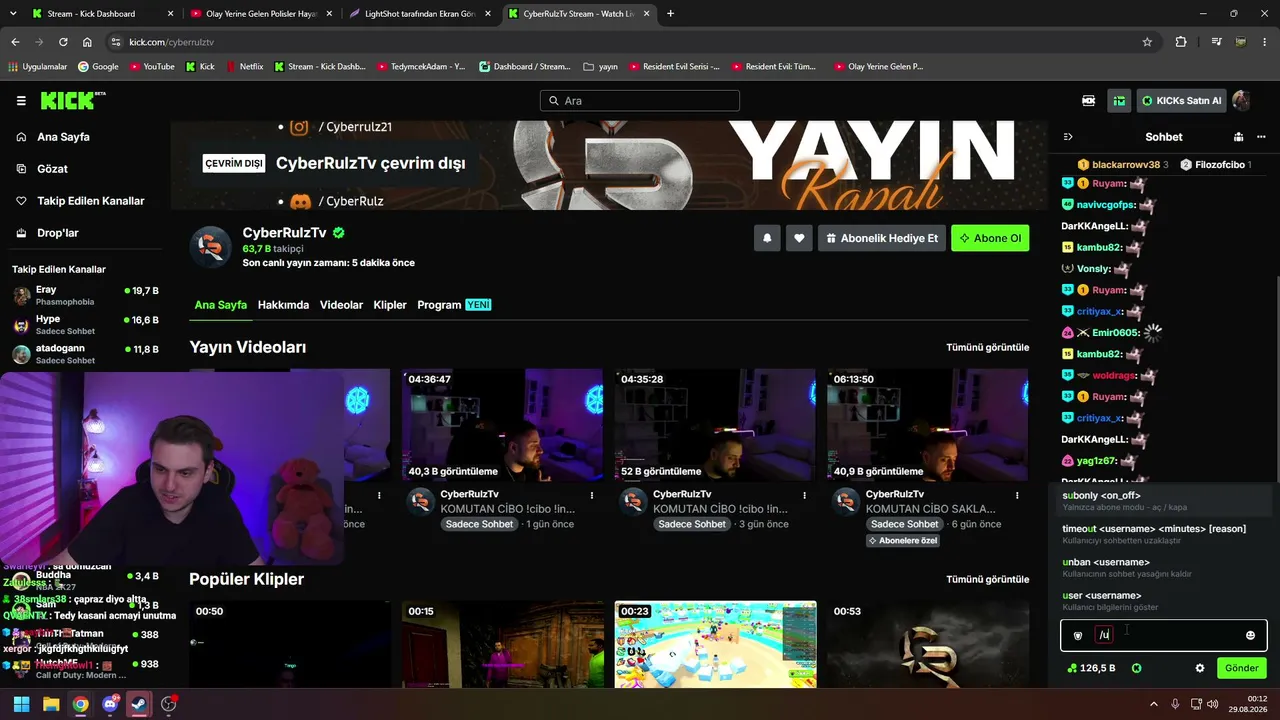Image resolution: width=1280 pixels, height=720 pixels.
Task: Click the Abone Ol subscribe button
Action: click(990, 238)
